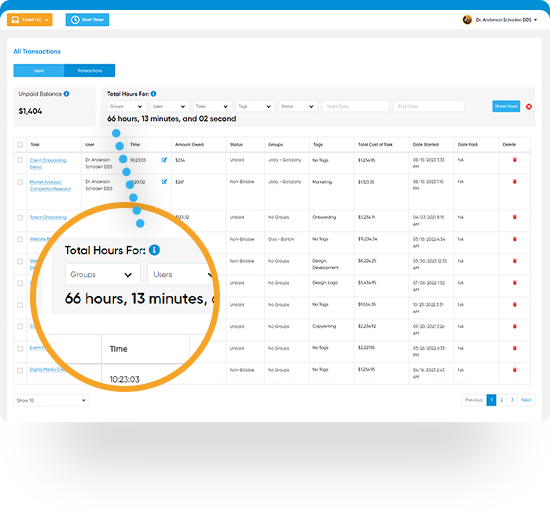Viewport: 550px width, 520px height.
Task: Open the Show 10 rows dropdown
Action: tap(51, 400)
